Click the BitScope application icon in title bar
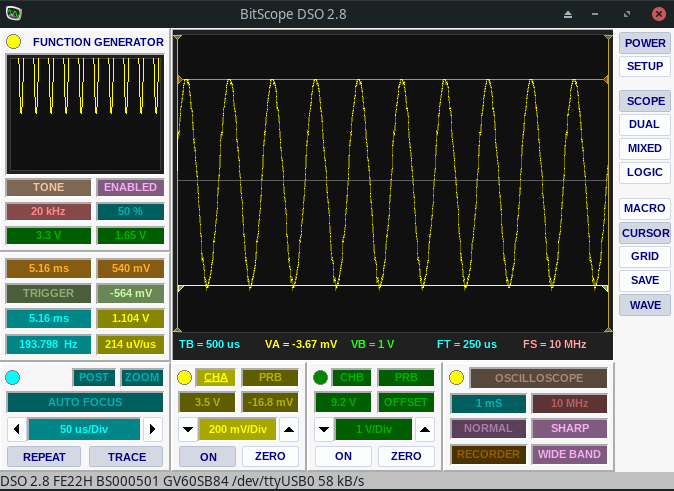 (x=14, y=13)
